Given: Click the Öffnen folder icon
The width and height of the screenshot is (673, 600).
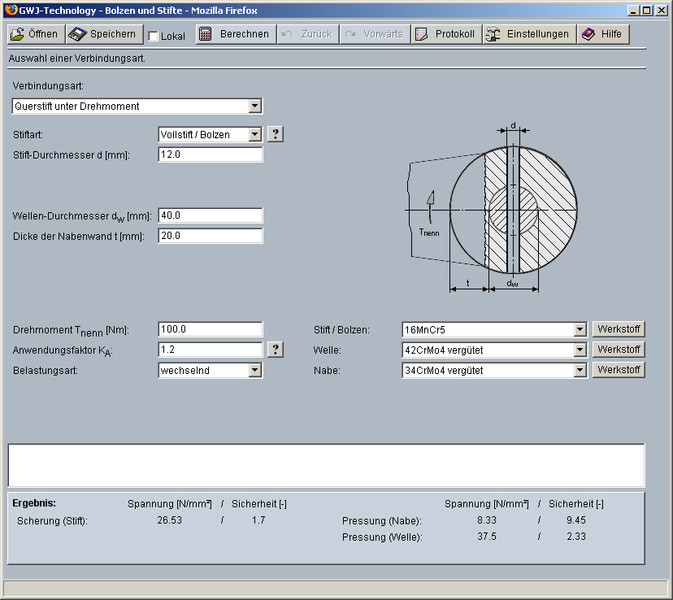Looking at the screenshot, I should pos(18,34).
